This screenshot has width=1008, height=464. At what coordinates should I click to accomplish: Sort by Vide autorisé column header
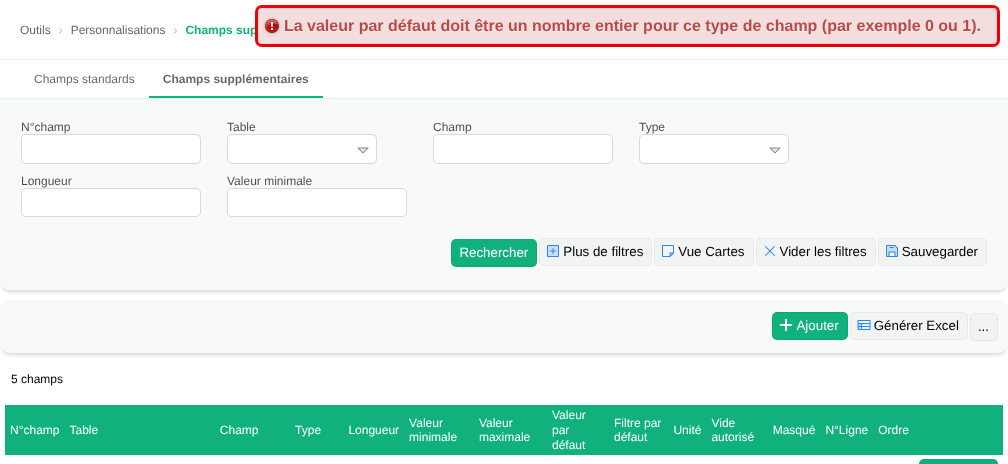(x=732, y=430)
